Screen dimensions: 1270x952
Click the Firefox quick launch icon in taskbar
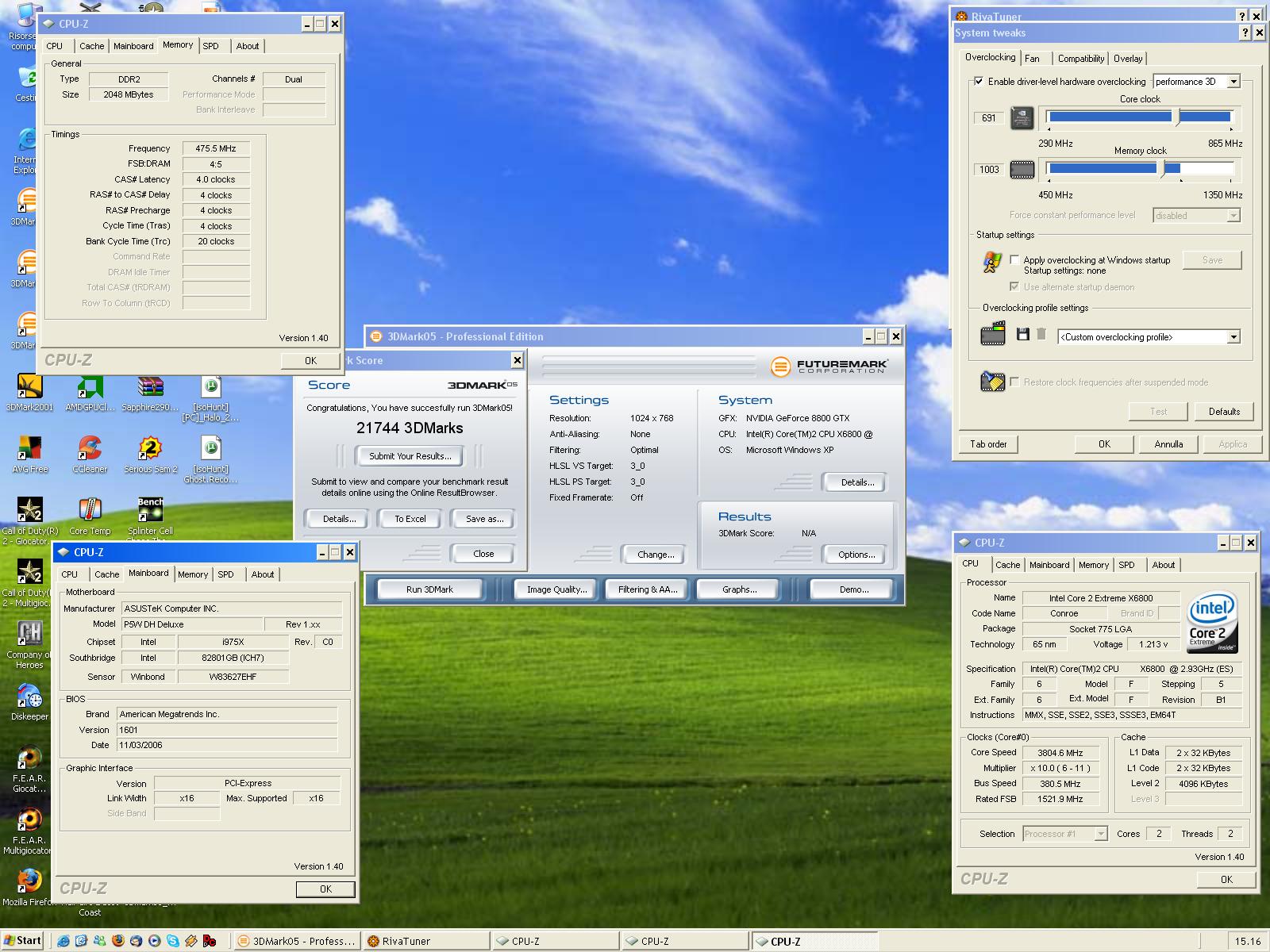pos(118,941)
